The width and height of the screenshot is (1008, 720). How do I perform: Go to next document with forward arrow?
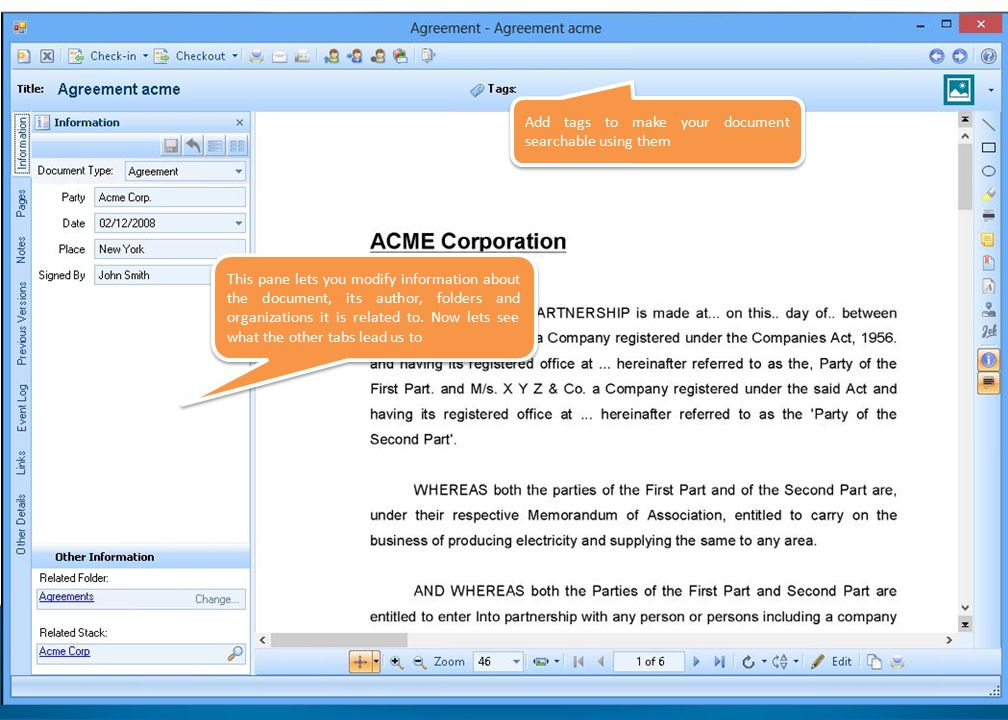pos(960,57)
